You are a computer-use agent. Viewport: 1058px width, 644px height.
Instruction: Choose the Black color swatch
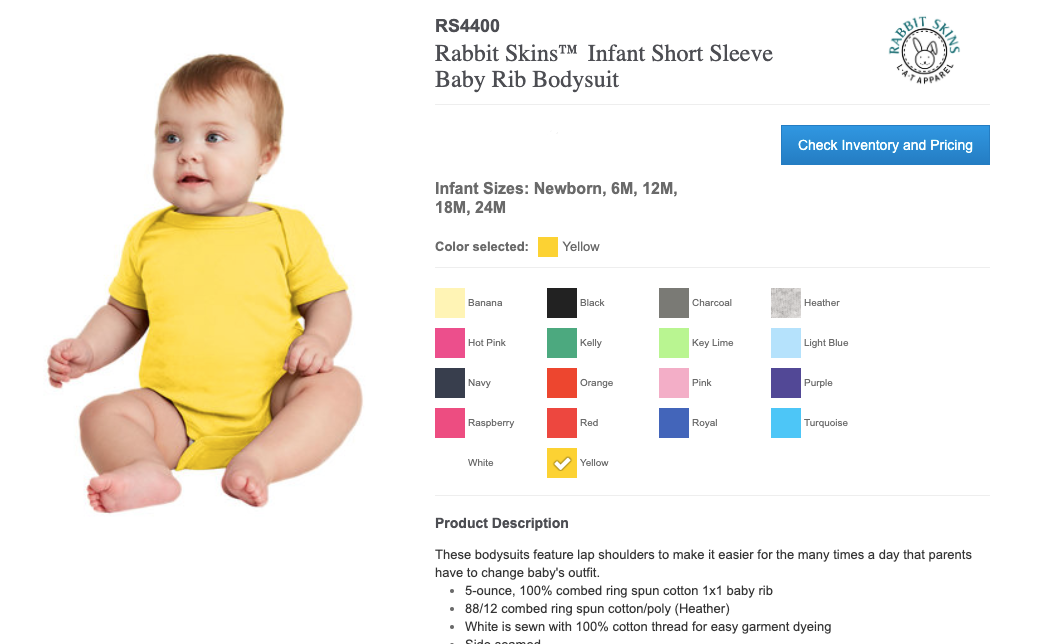pyautogui.click(x=562, y=303)
